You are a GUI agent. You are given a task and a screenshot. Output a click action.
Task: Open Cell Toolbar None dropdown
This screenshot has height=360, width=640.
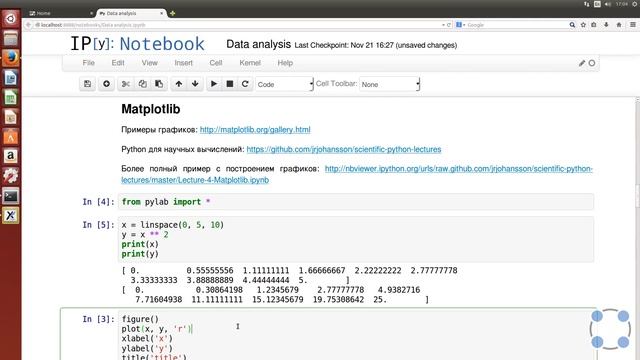pyautogui.click(x=389, y=84)
